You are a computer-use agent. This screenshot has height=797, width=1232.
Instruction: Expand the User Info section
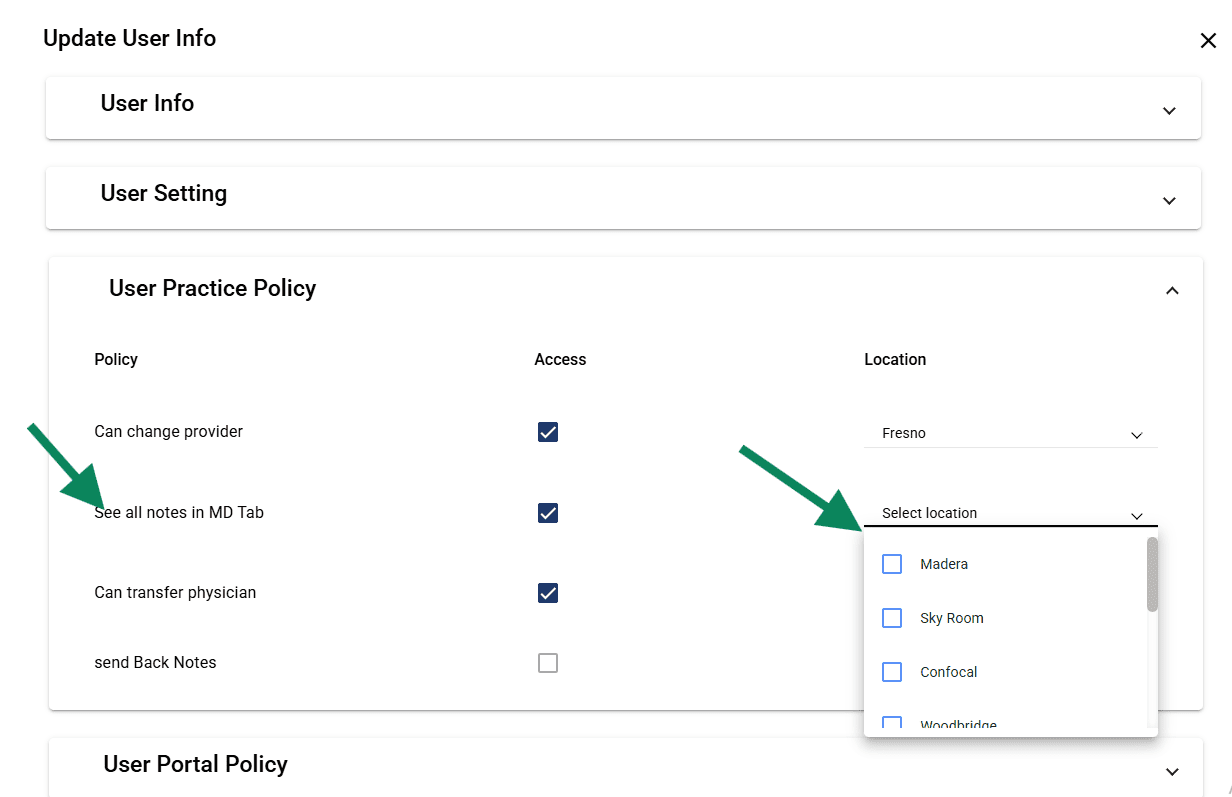click(x=1168, y=111)
